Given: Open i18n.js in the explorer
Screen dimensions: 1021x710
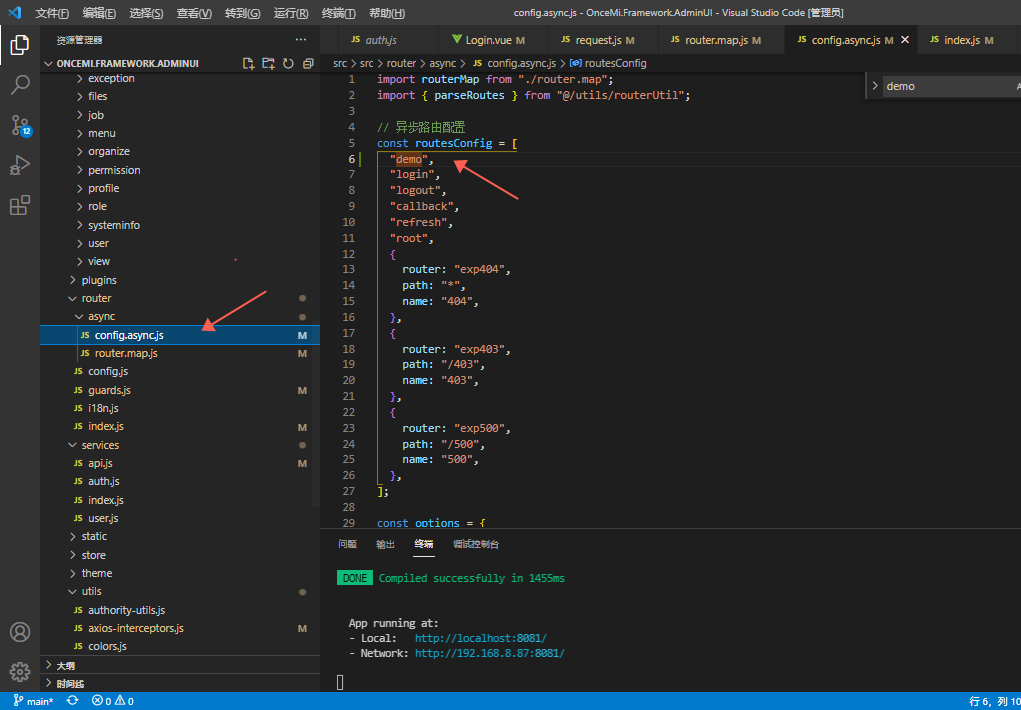Looking at the screenshot, I should pos(180,408).
